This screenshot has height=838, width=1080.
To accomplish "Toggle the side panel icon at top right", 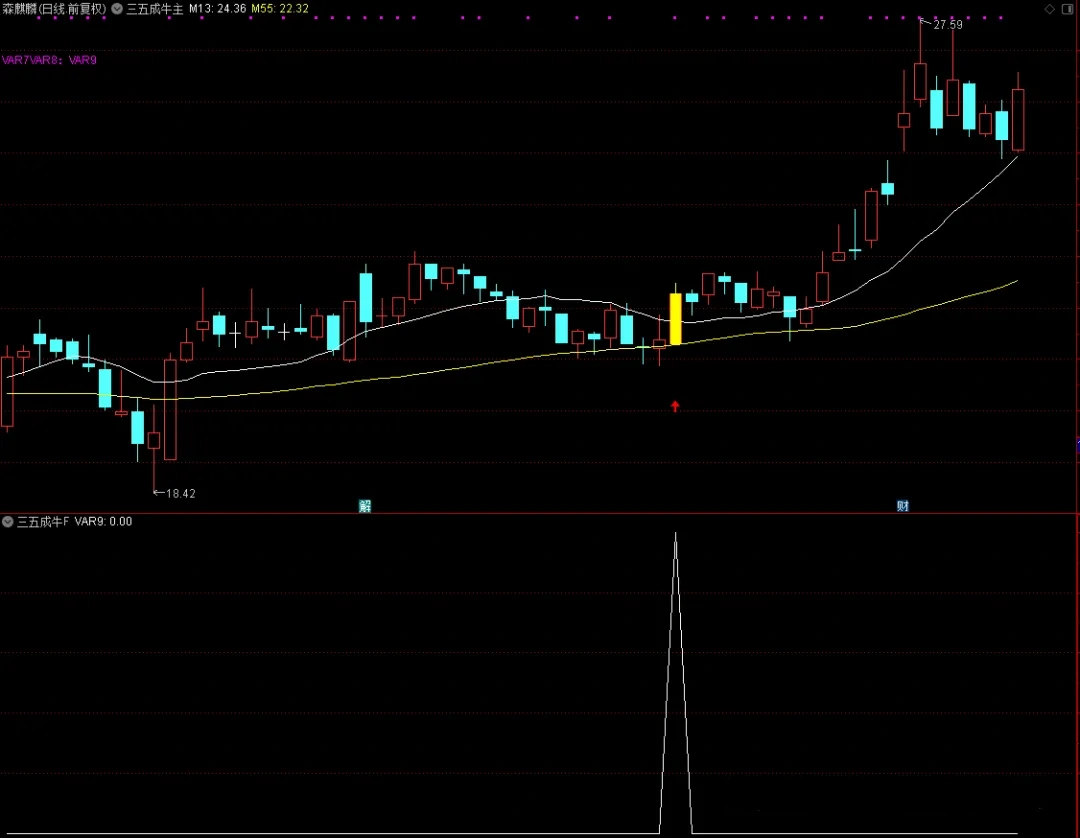I will coord(1068,9).
